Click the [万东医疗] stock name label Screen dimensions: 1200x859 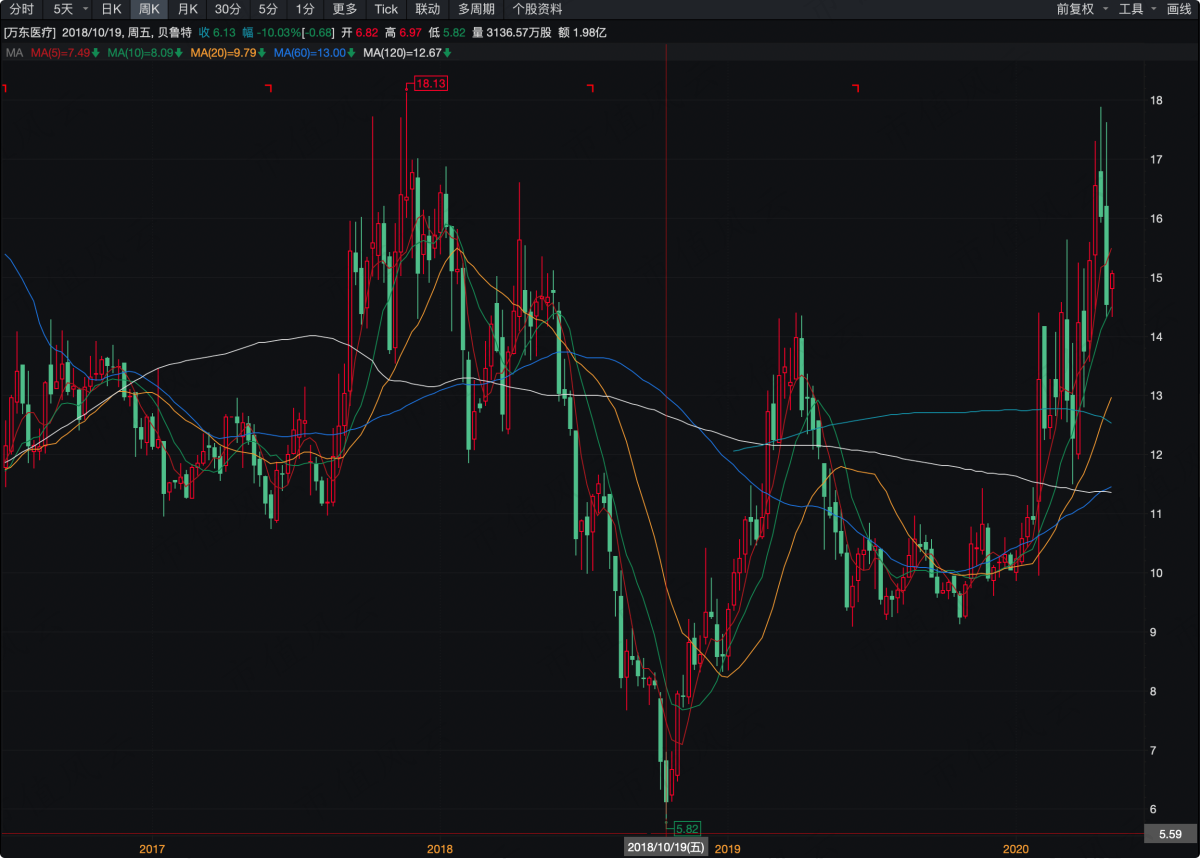[29, 32]
